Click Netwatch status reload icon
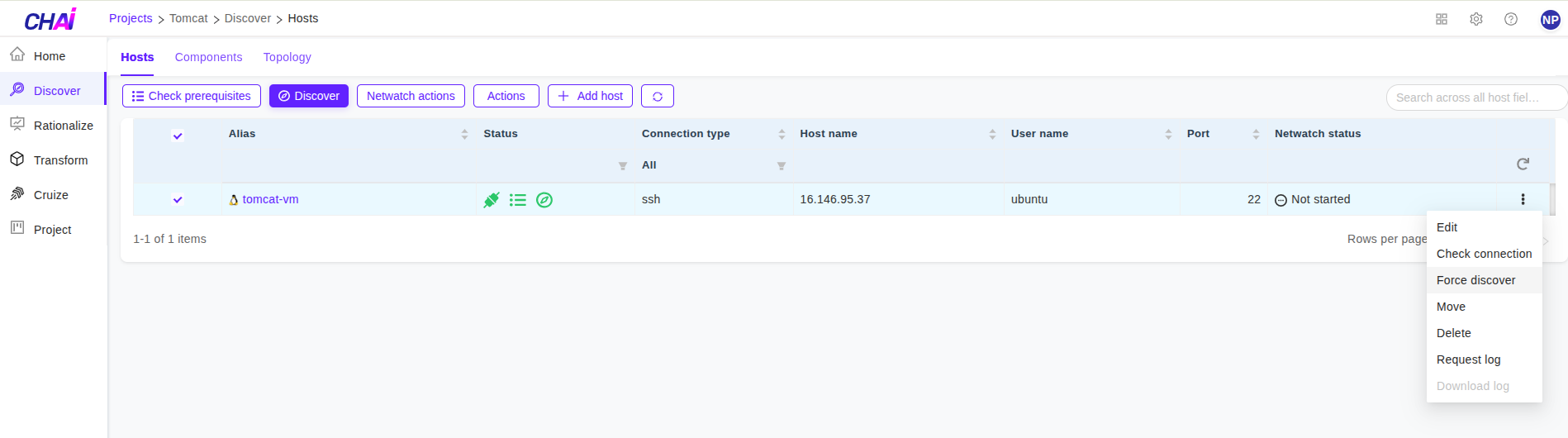This screenshot has height=438, width=1568. point(1523,164)
